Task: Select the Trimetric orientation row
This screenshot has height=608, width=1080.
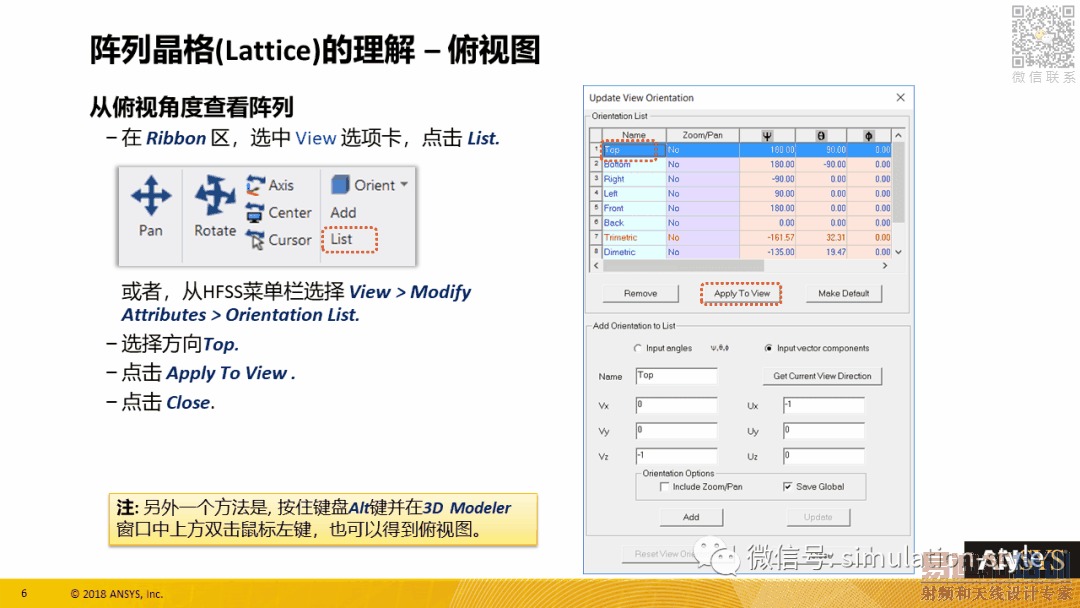Action: [741, 238]
